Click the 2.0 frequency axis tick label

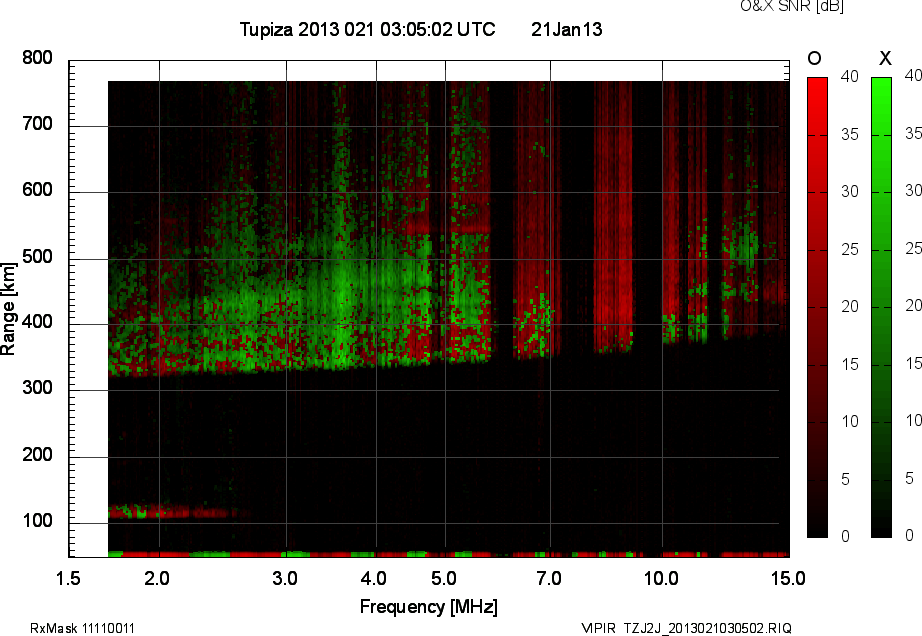[157, 578]
